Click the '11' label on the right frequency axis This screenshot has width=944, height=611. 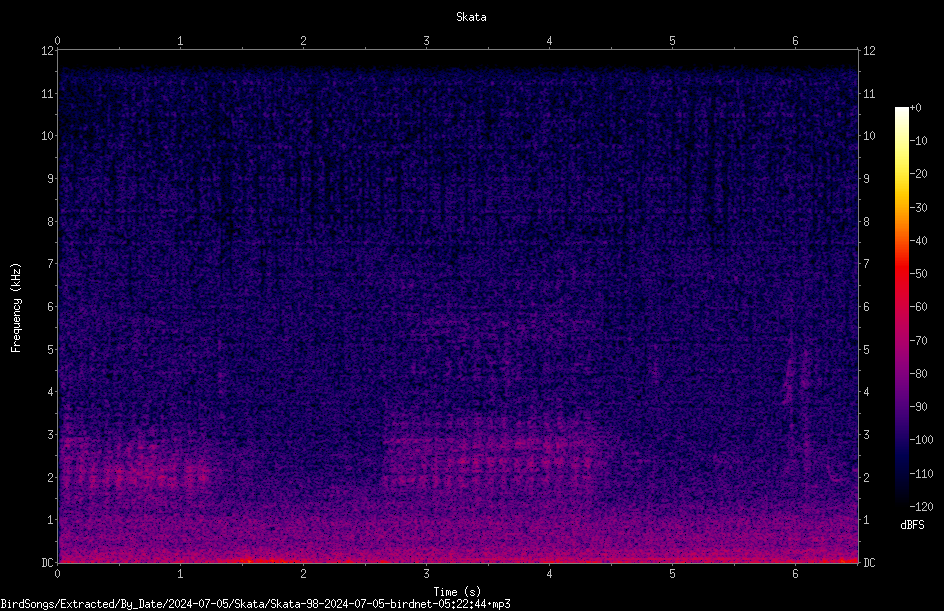[869, 93]
